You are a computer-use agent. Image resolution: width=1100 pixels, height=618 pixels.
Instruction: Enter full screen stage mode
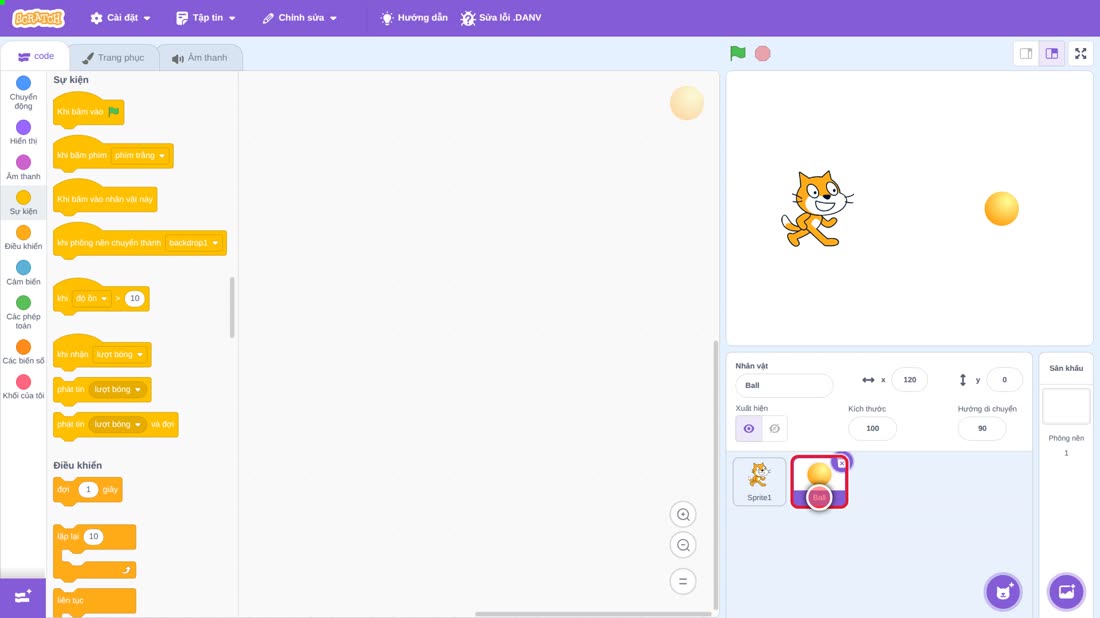pos(1080,53)
